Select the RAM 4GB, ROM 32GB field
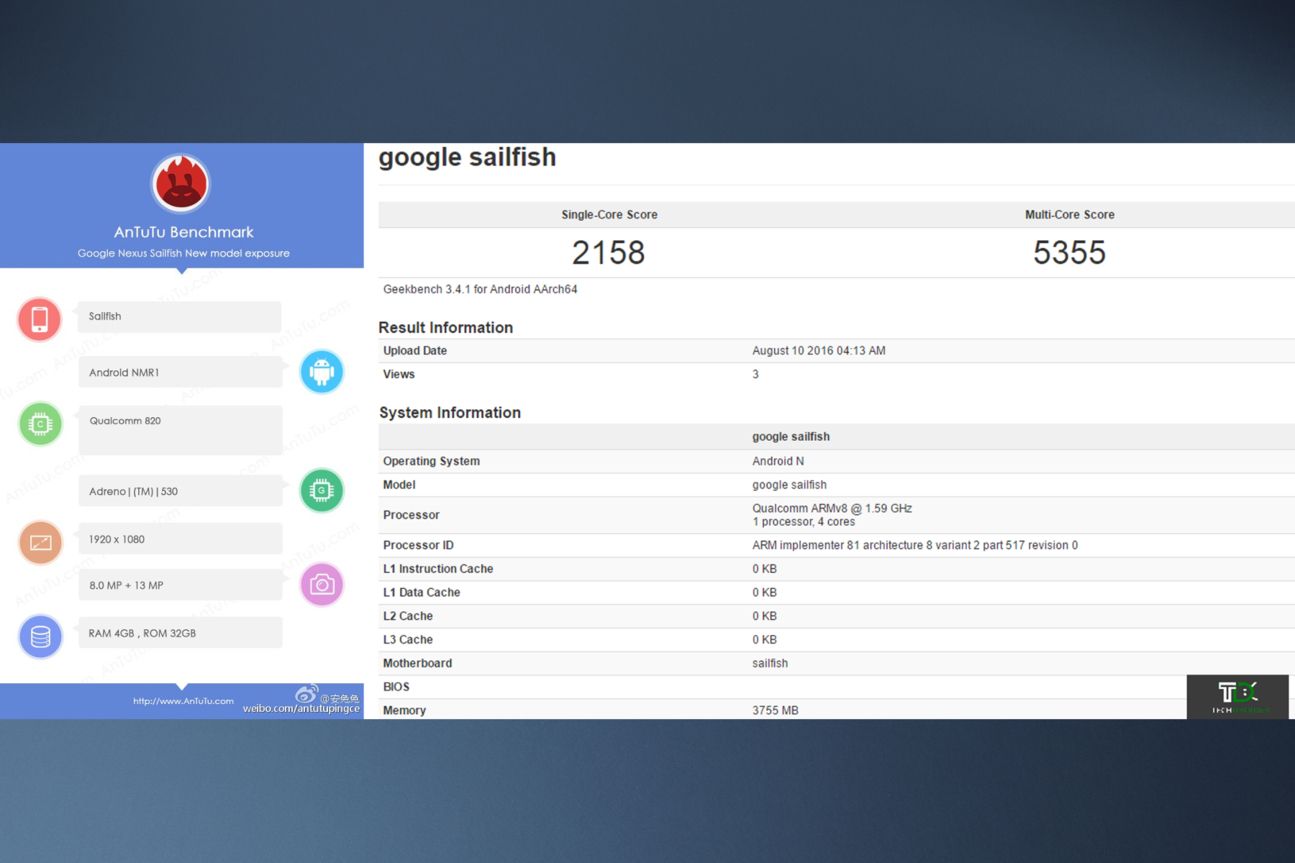 (180, 633)
